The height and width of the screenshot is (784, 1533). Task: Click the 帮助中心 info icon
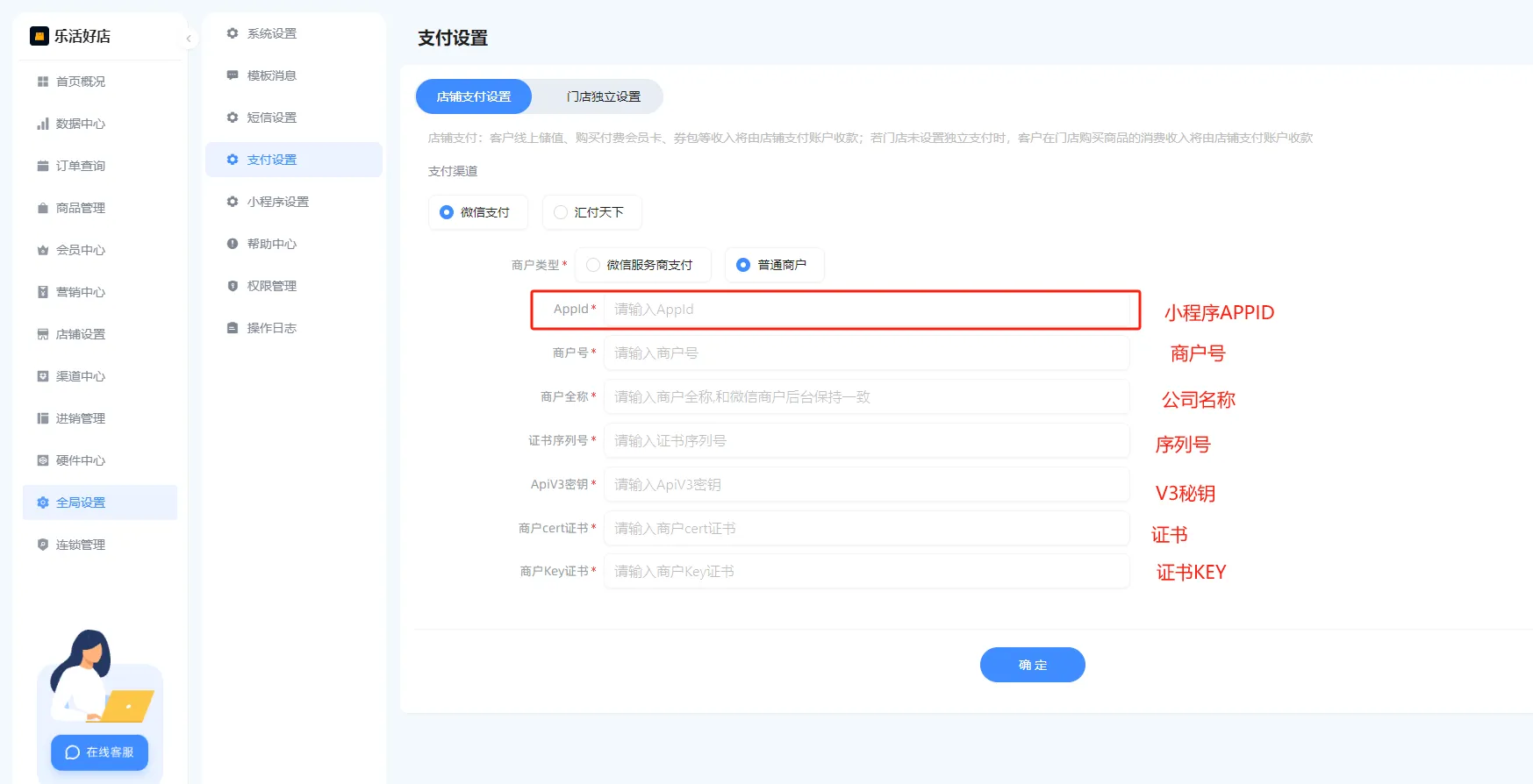[x=233, y=244]
